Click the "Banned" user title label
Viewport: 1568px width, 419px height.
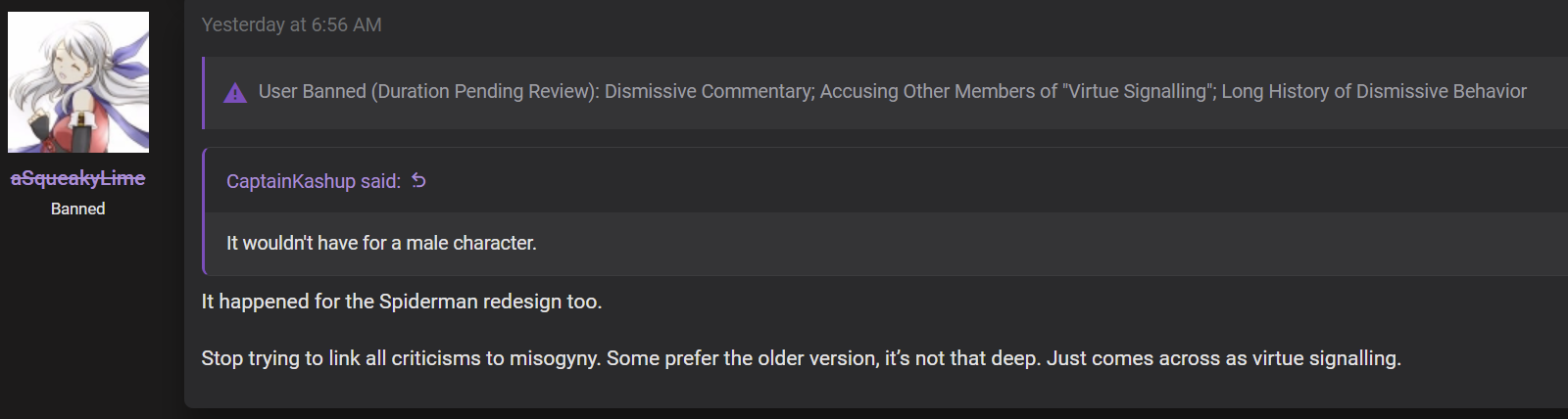point(78,209)
